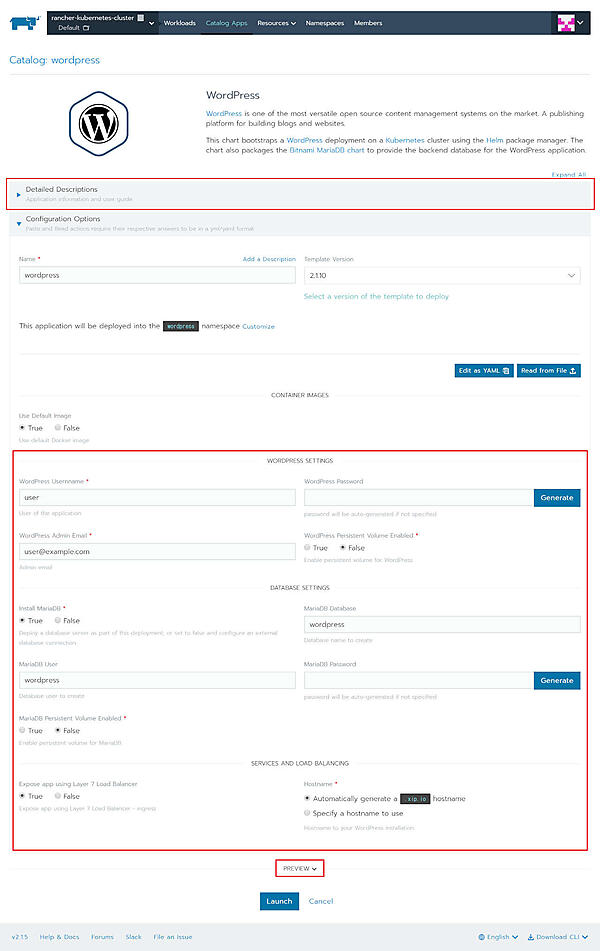Set WordPress Persistent Volume Enabled to False
Screen dimensions: 600x951
(343, 548)
